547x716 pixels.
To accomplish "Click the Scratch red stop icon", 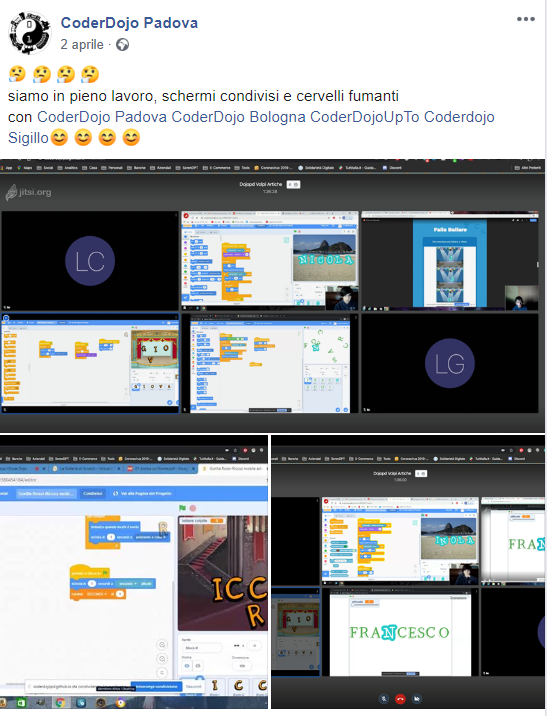I will coord(193,508).
